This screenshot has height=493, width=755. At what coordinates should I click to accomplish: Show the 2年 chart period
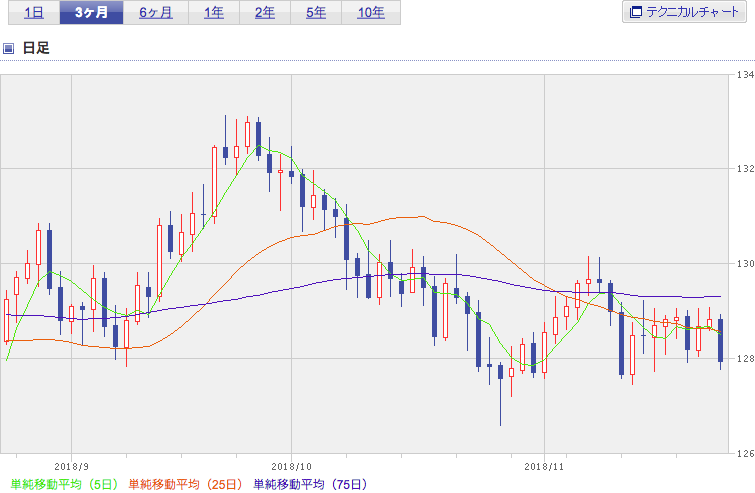(x=265, y=13)
